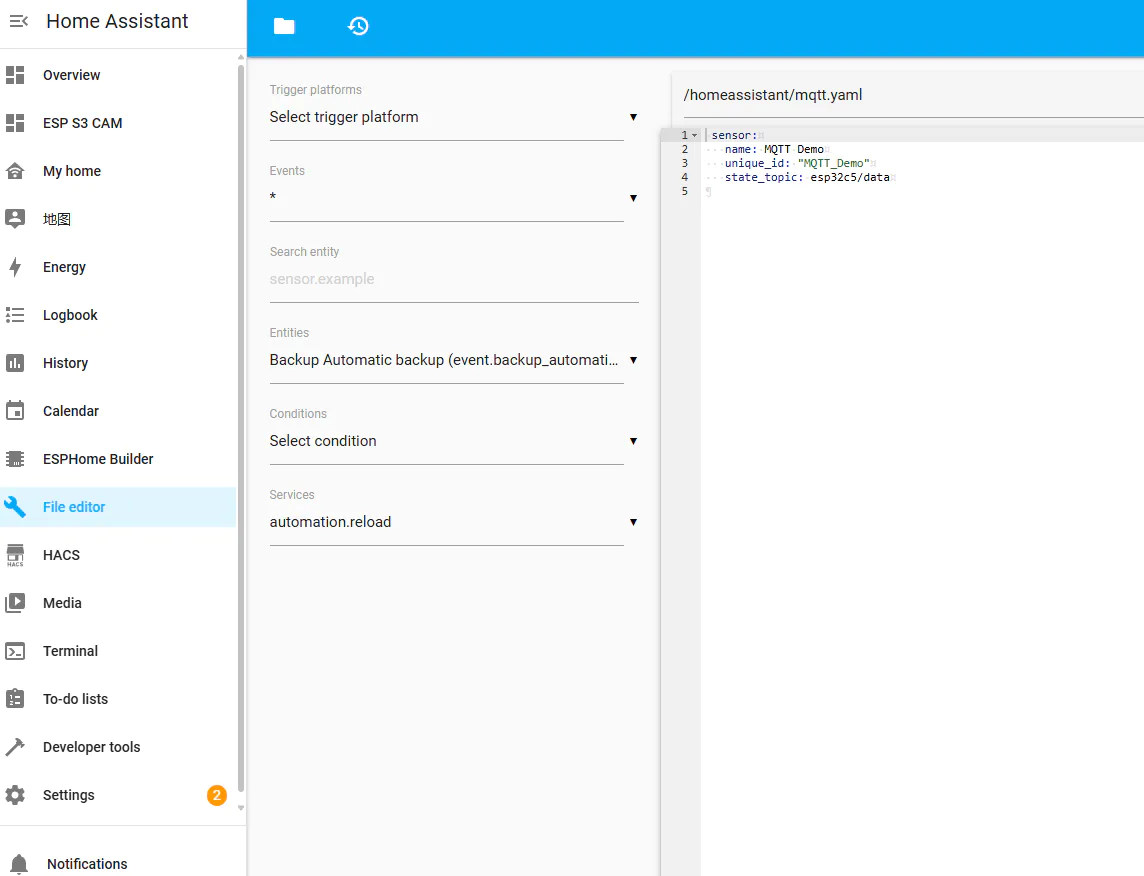Click the Media label in sidebar
Image resolution: width=1144 pixels, height=876 pixels.
[62, 603]
